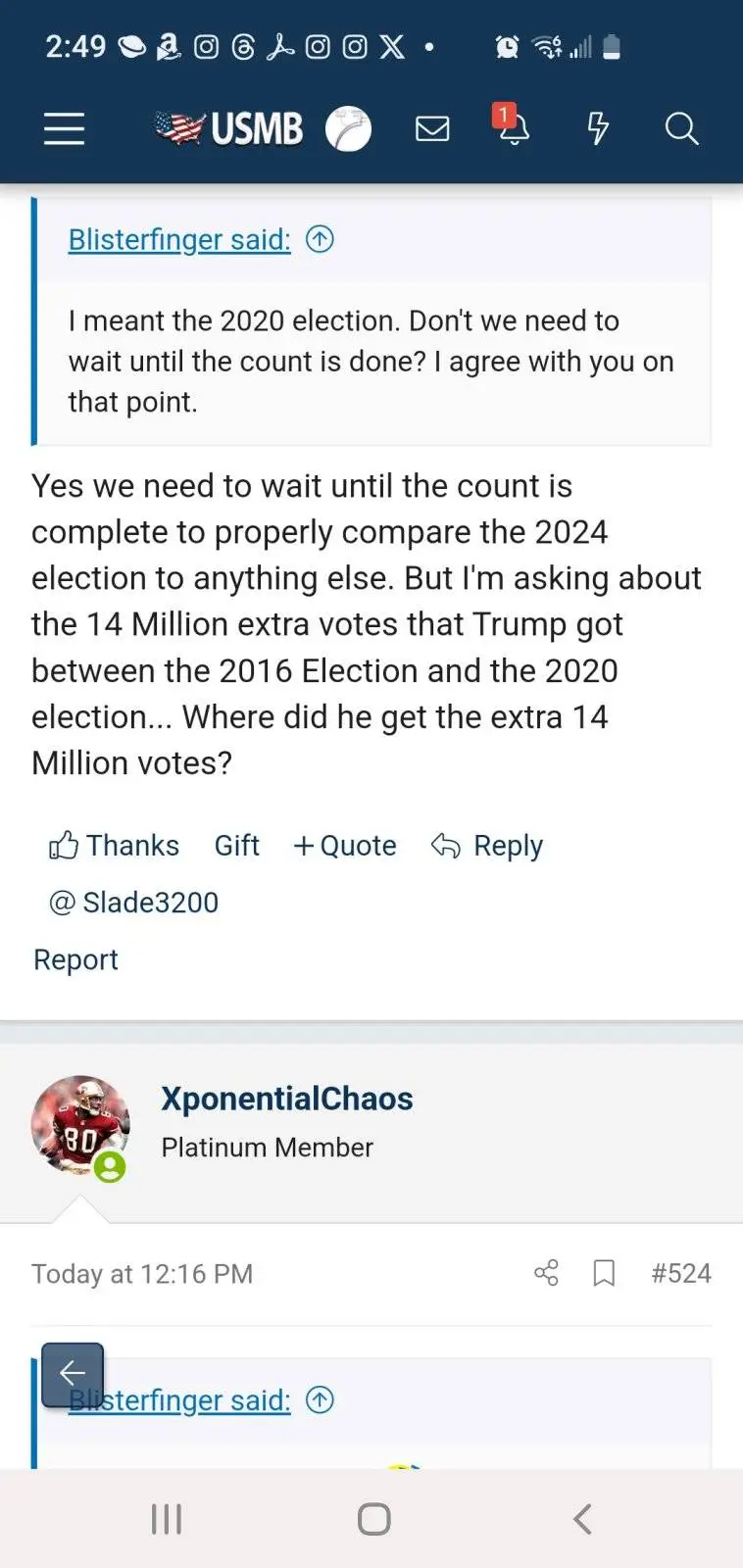Tap the floating back arrow button

(73, 1374)
